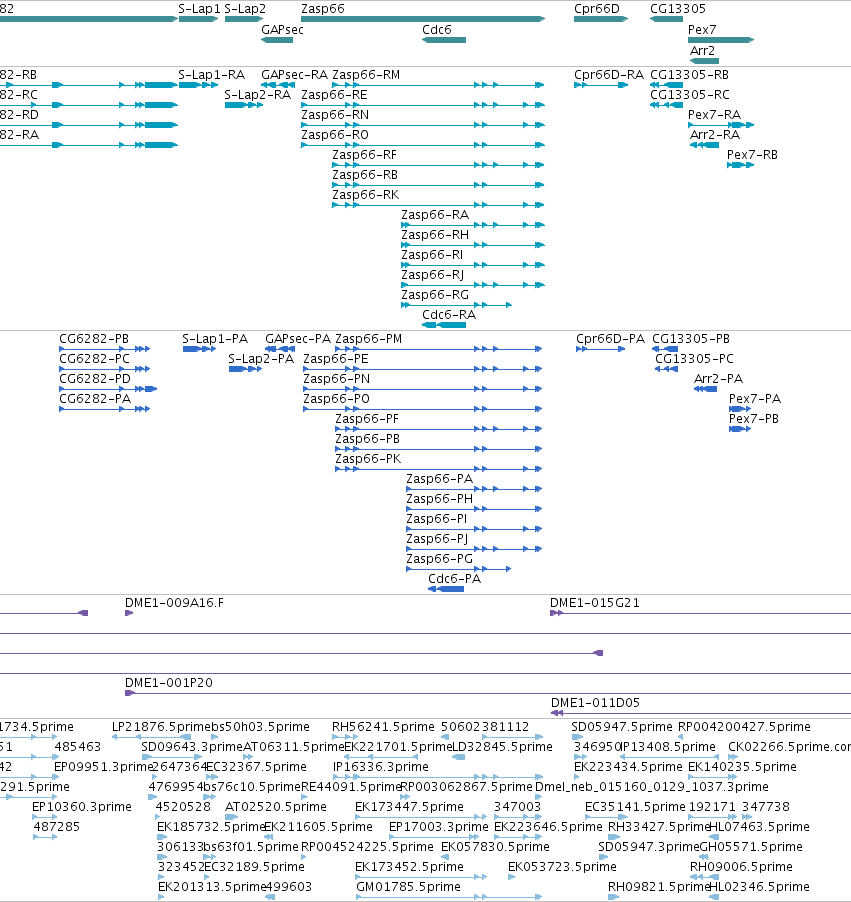
Task: Select EST EK173447.5prime
Action: (421, 817)
